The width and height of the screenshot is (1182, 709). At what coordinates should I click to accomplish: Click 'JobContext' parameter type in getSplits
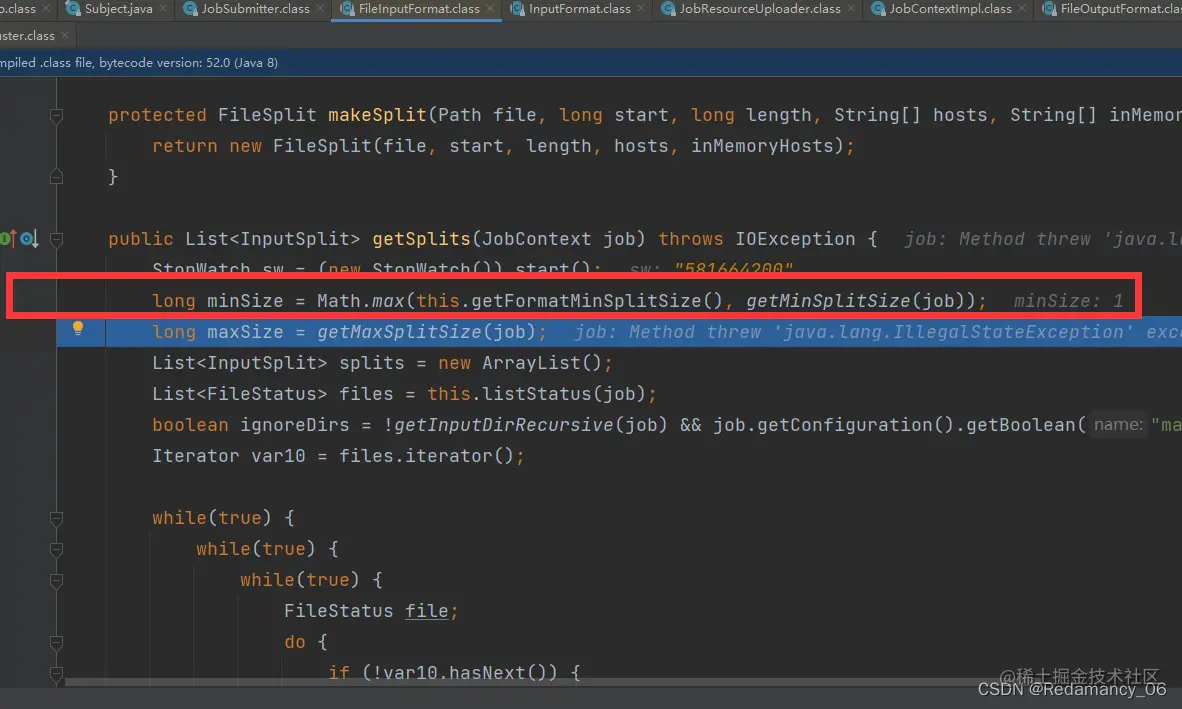pyautogui.click(x=537, y=239)
